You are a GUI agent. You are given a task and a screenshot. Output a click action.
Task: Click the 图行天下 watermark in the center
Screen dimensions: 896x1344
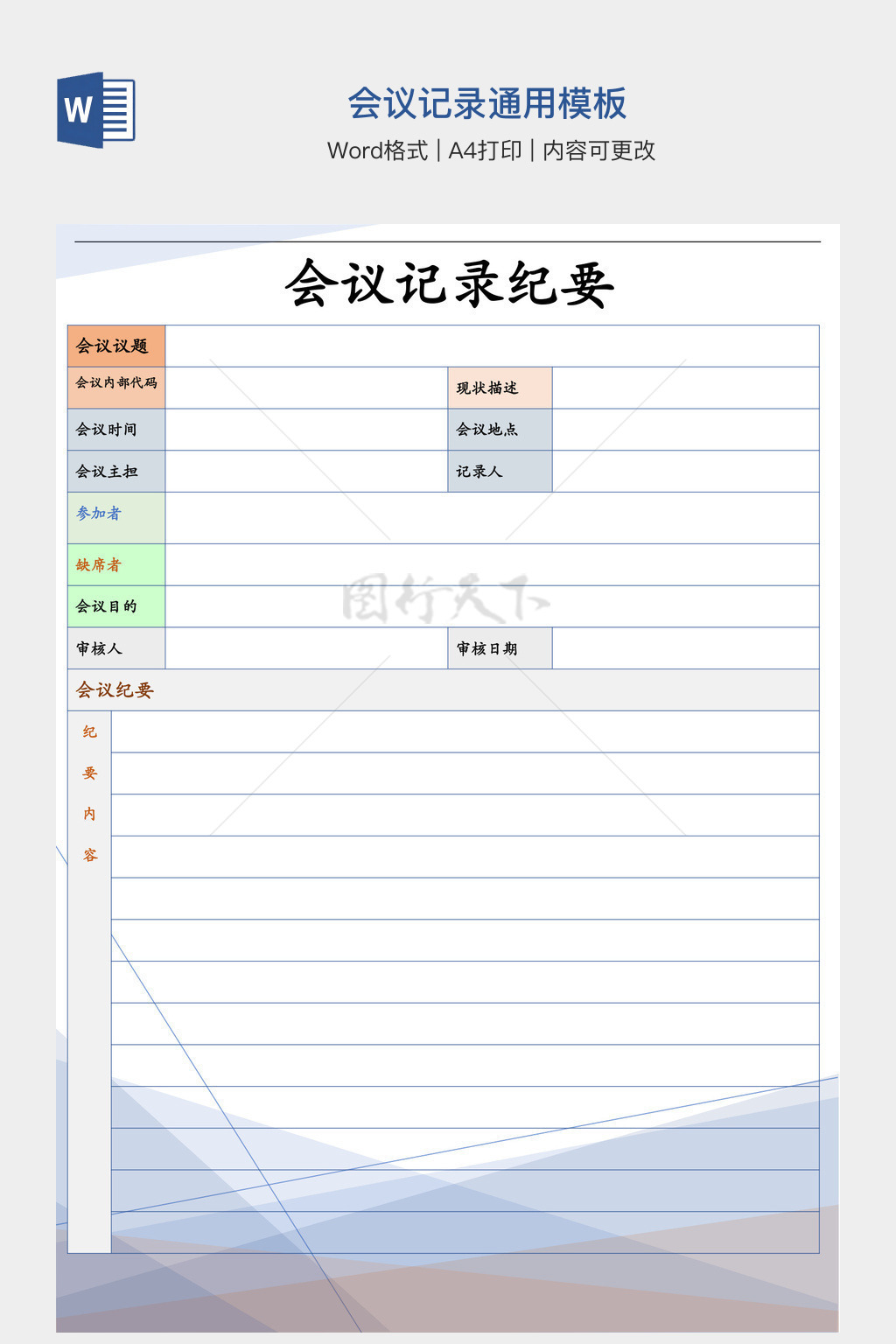pos(446,598)
